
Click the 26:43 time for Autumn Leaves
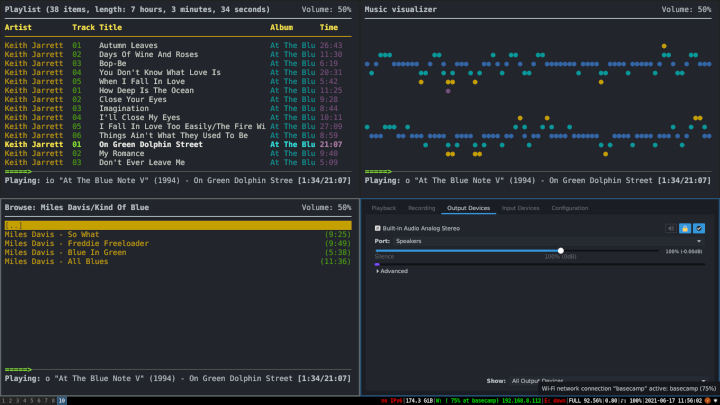coord(331,45)
